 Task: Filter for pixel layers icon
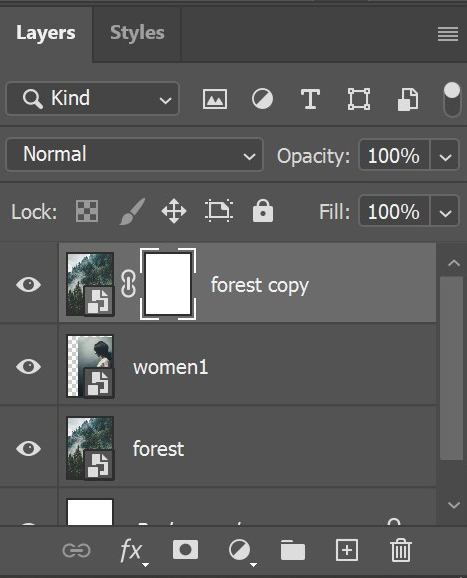pos(215,99)
